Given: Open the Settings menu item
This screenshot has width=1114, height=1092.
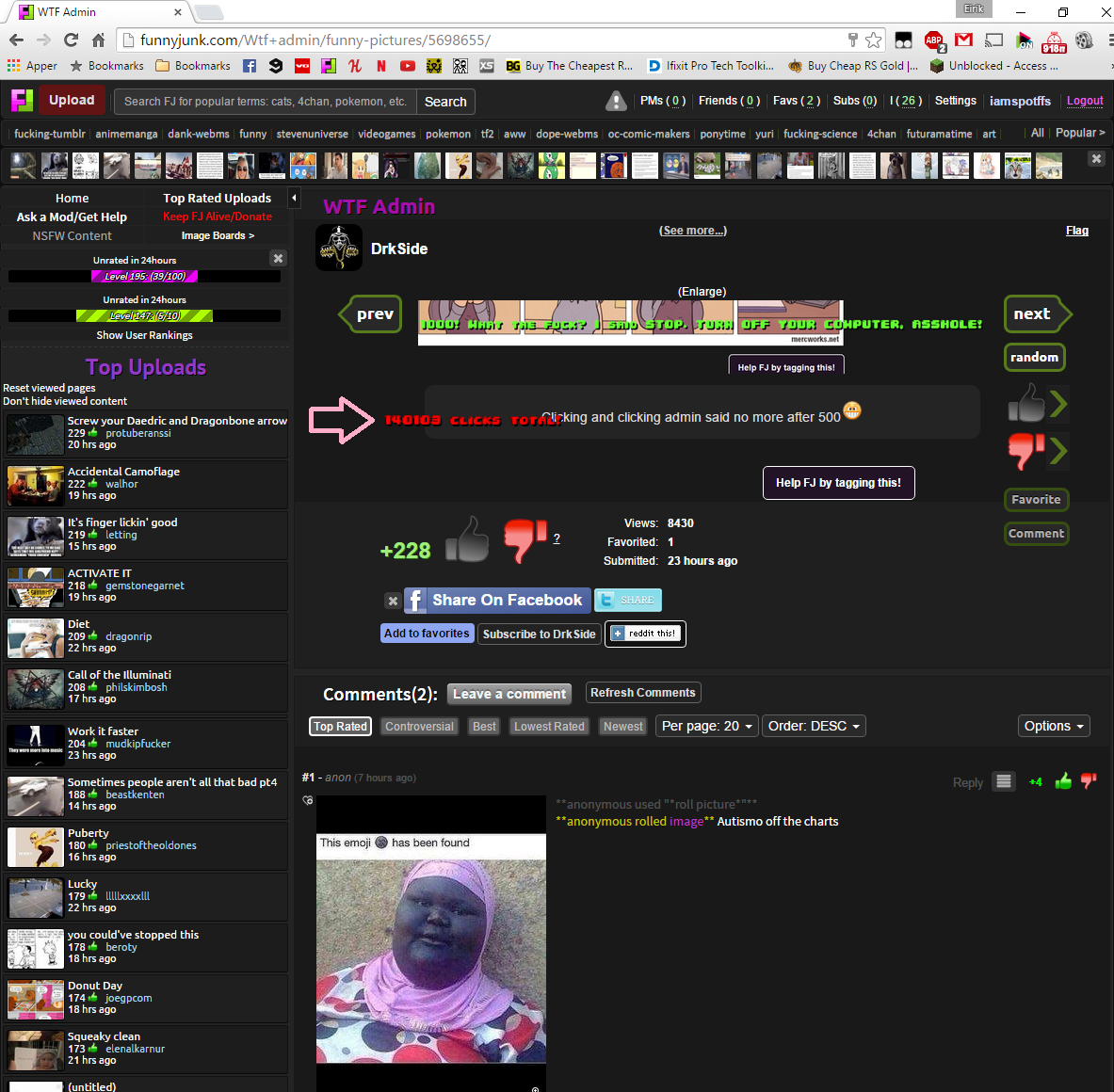Looking at the screenshot, I should (x=955, y=101).
